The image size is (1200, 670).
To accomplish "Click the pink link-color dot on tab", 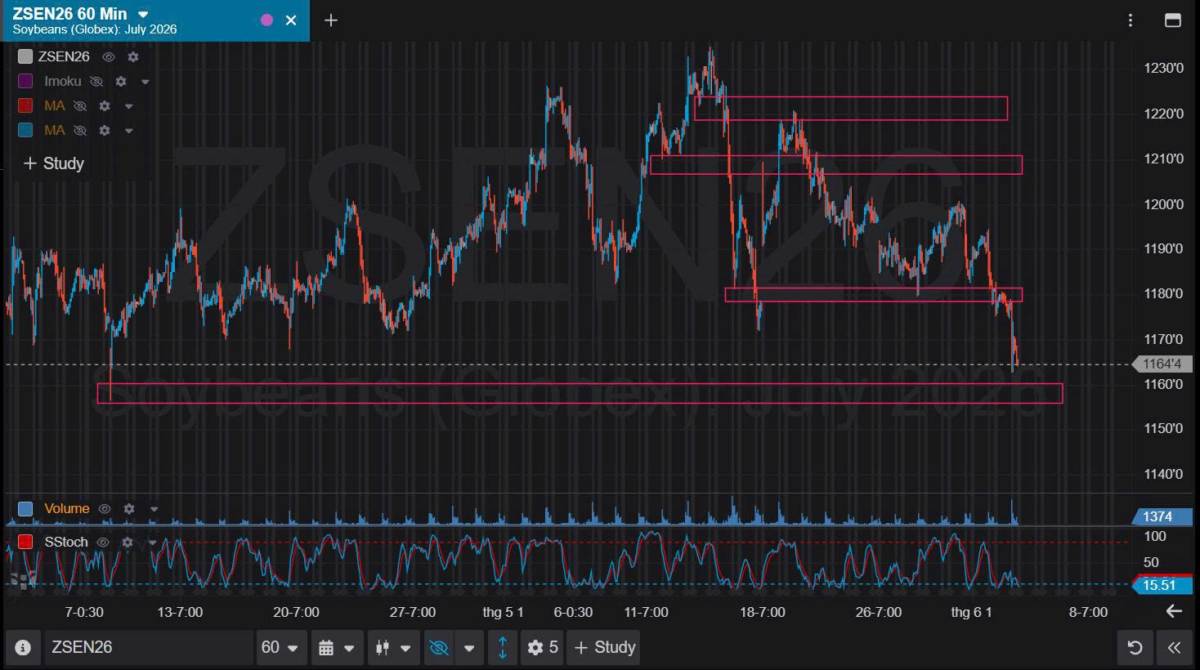I will pyautogui.click(x=267, y=20).
